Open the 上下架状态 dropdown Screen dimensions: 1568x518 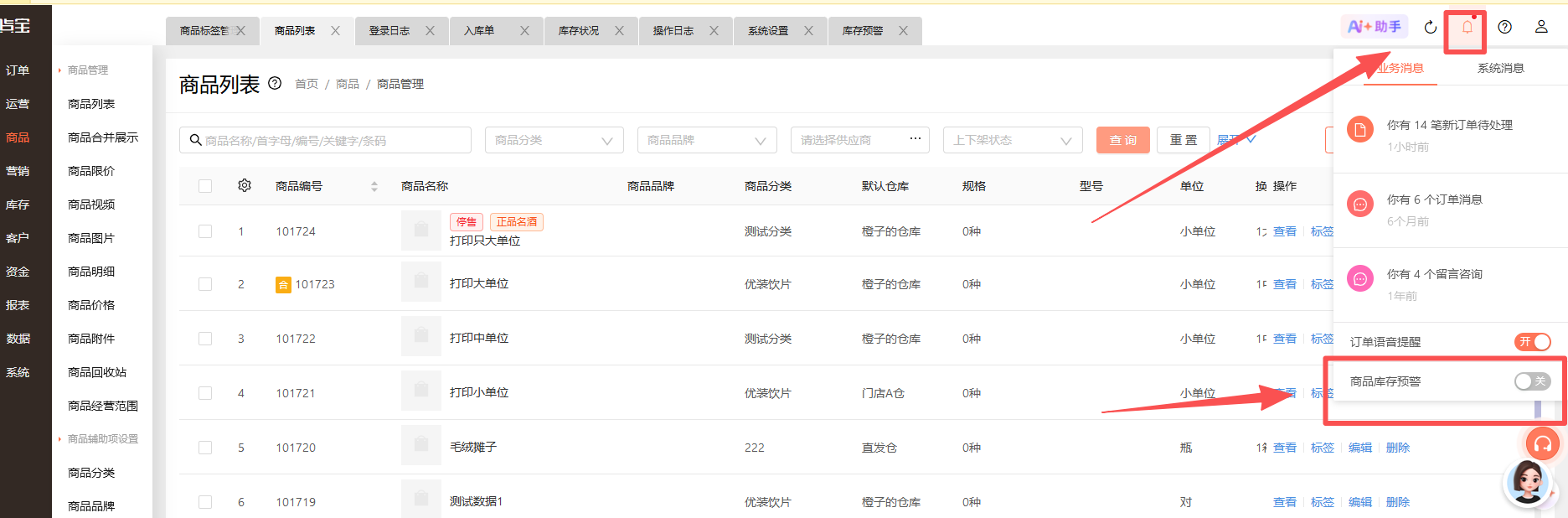pos(1013,140)
